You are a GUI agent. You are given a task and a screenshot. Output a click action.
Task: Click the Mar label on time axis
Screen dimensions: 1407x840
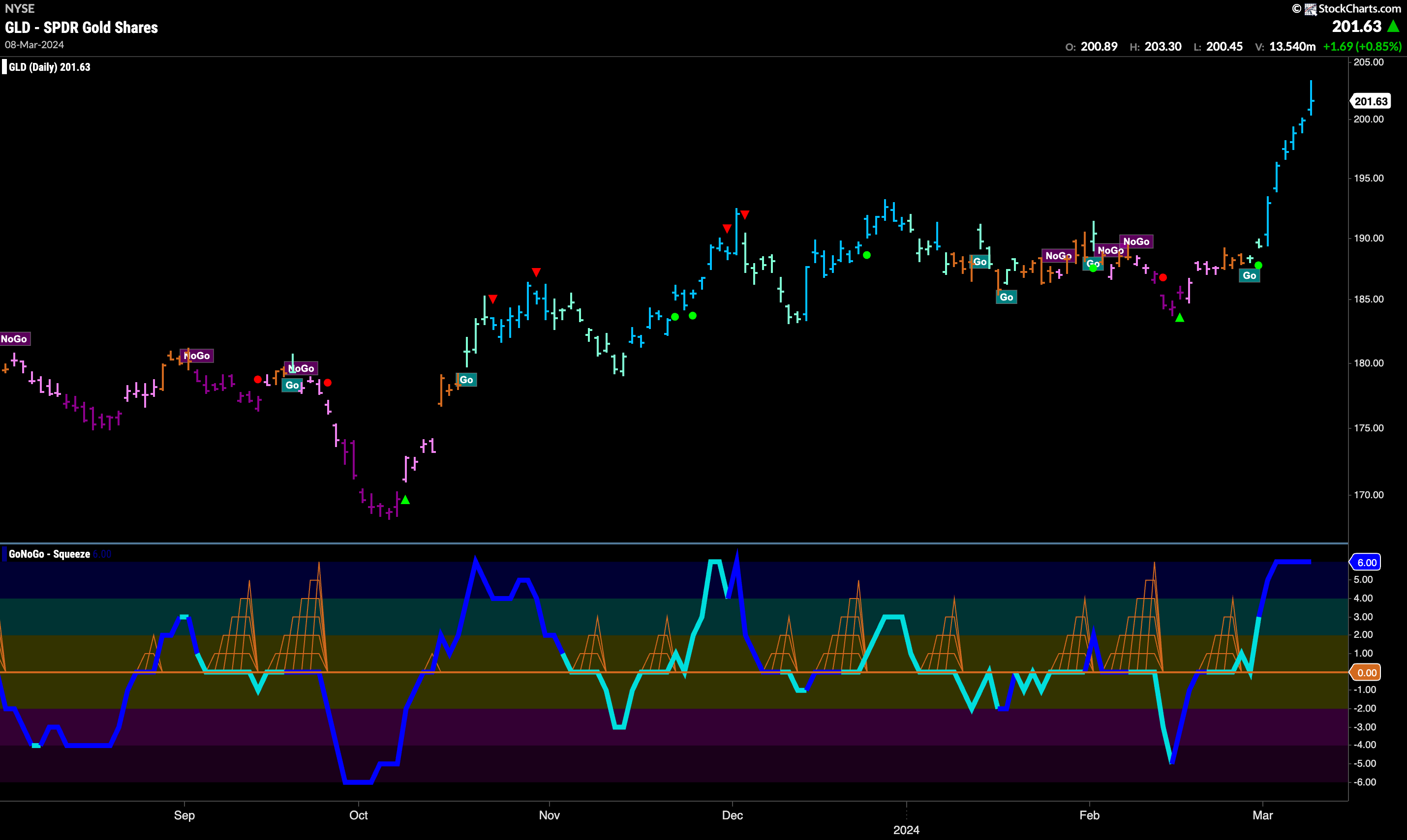click(1263, 815)
